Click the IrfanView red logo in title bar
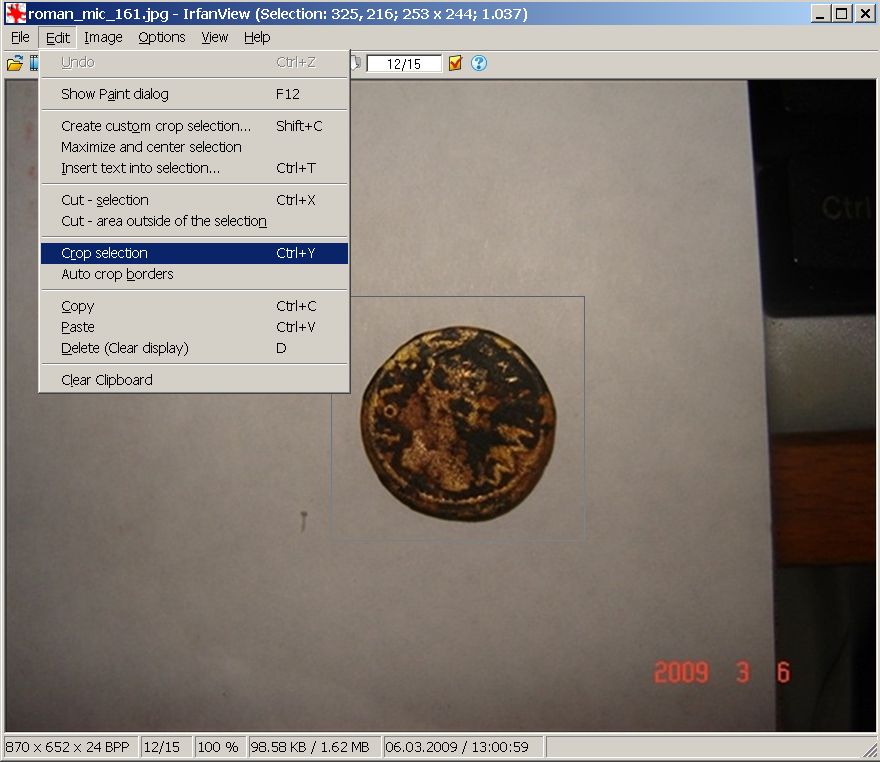The height and width of the screenshot is (762, 880). [15, 14]
